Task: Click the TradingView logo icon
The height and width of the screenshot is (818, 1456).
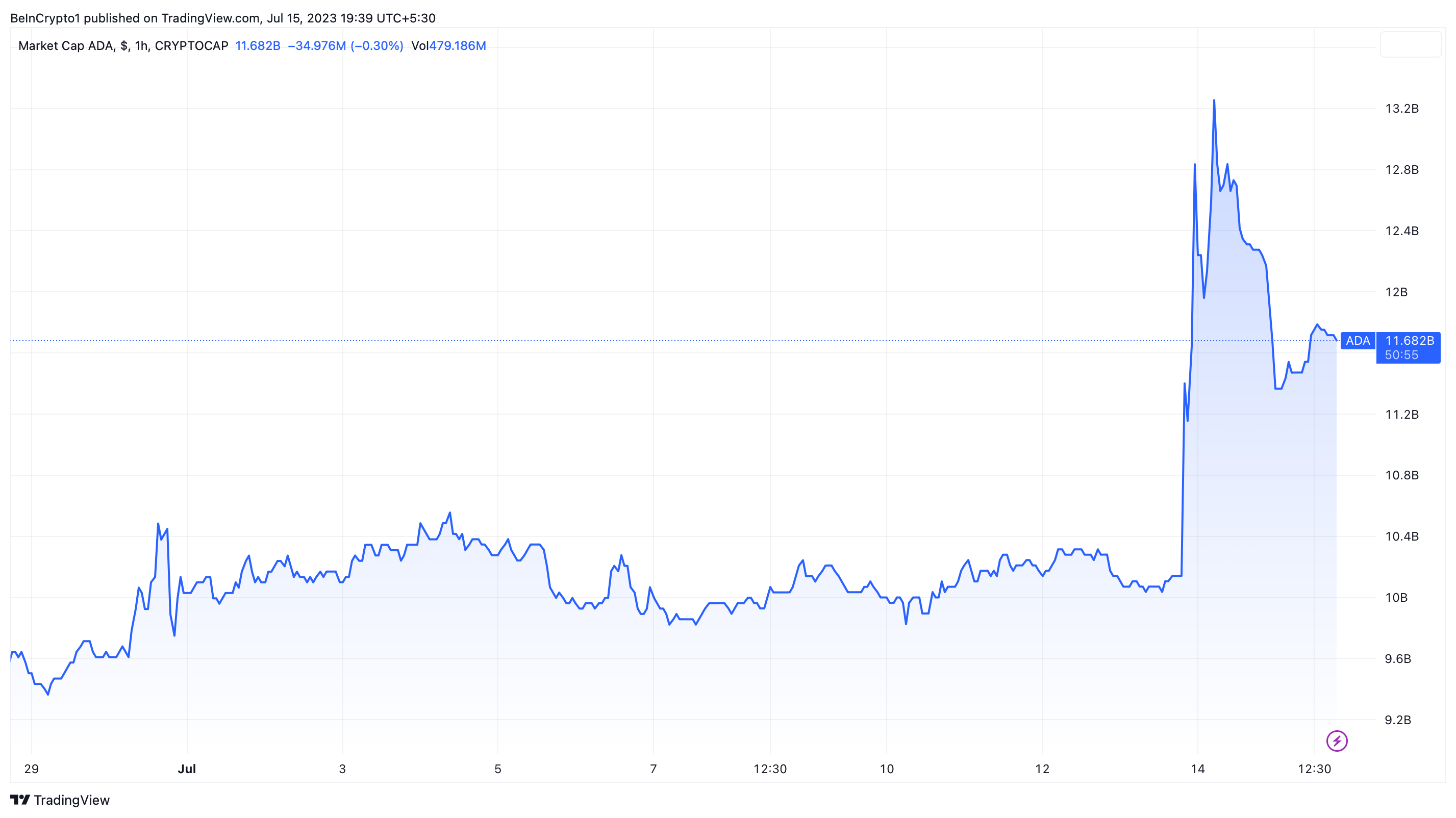Action: pyautogui.click(x=20, y=800)
